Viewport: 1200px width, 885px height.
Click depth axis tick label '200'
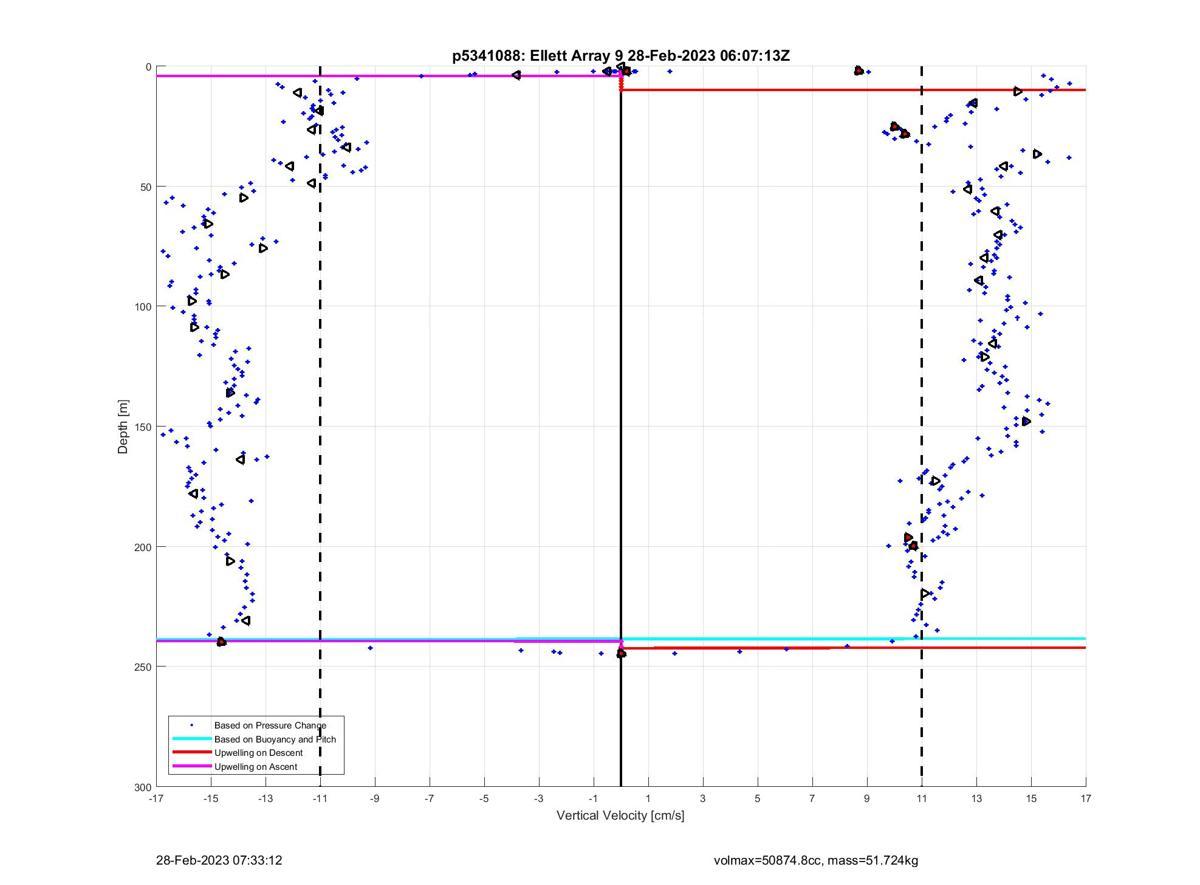point(142,547)
